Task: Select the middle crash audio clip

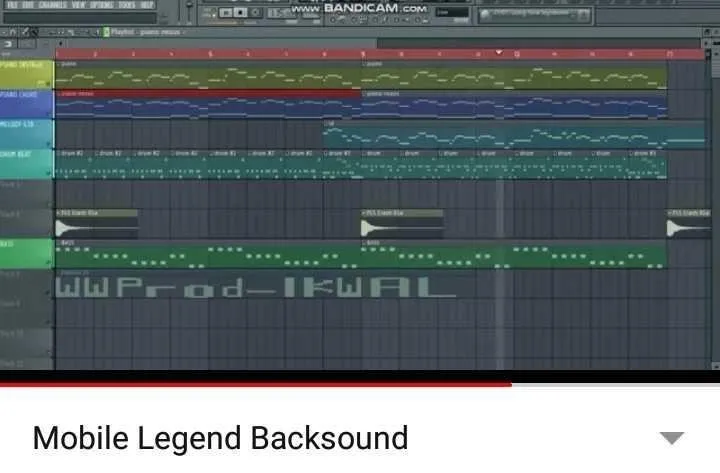Action: pyautogui.click(x=402, y=224)
